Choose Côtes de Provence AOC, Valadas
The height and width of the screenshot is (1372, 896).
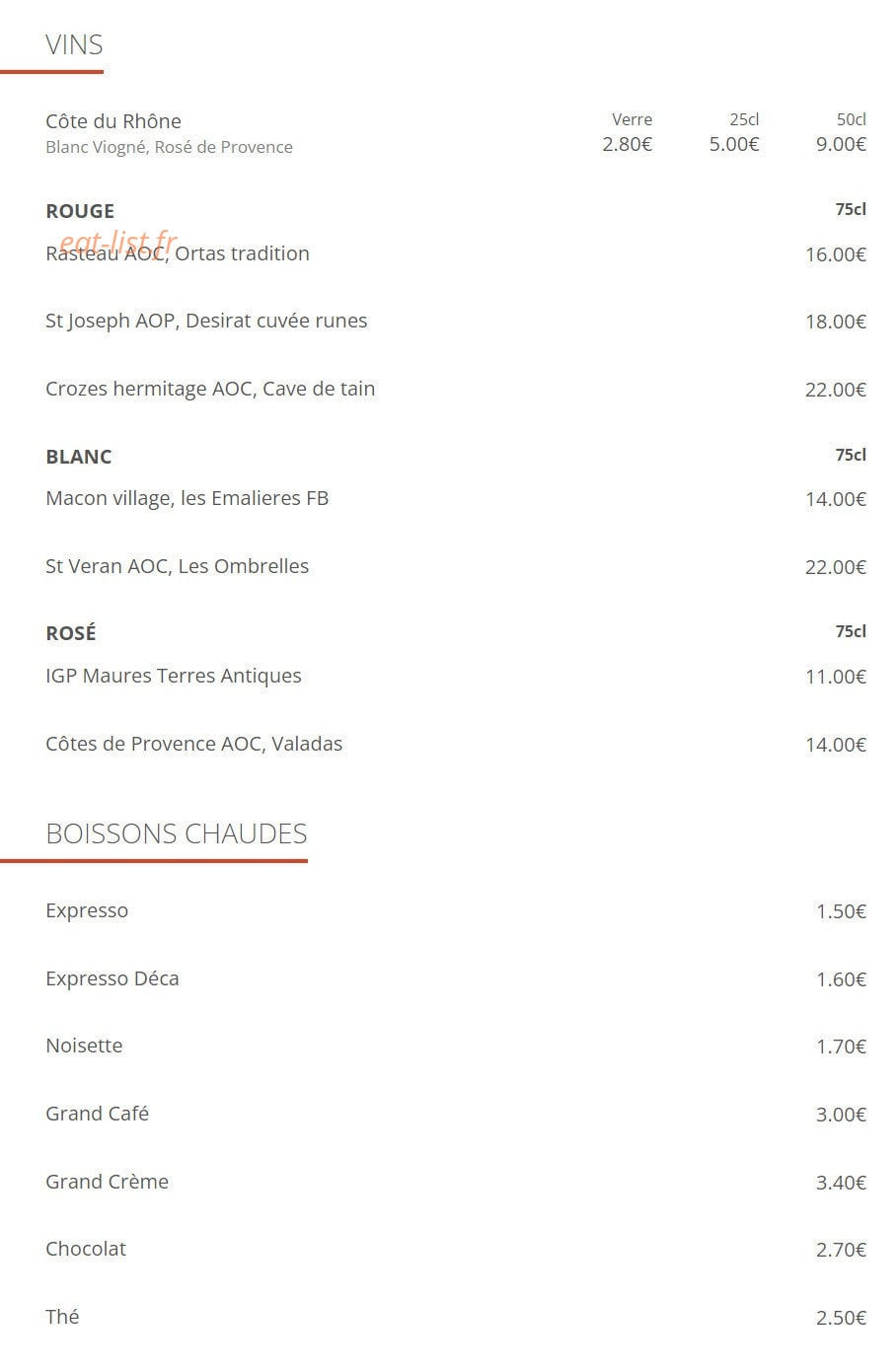[194, 744]
